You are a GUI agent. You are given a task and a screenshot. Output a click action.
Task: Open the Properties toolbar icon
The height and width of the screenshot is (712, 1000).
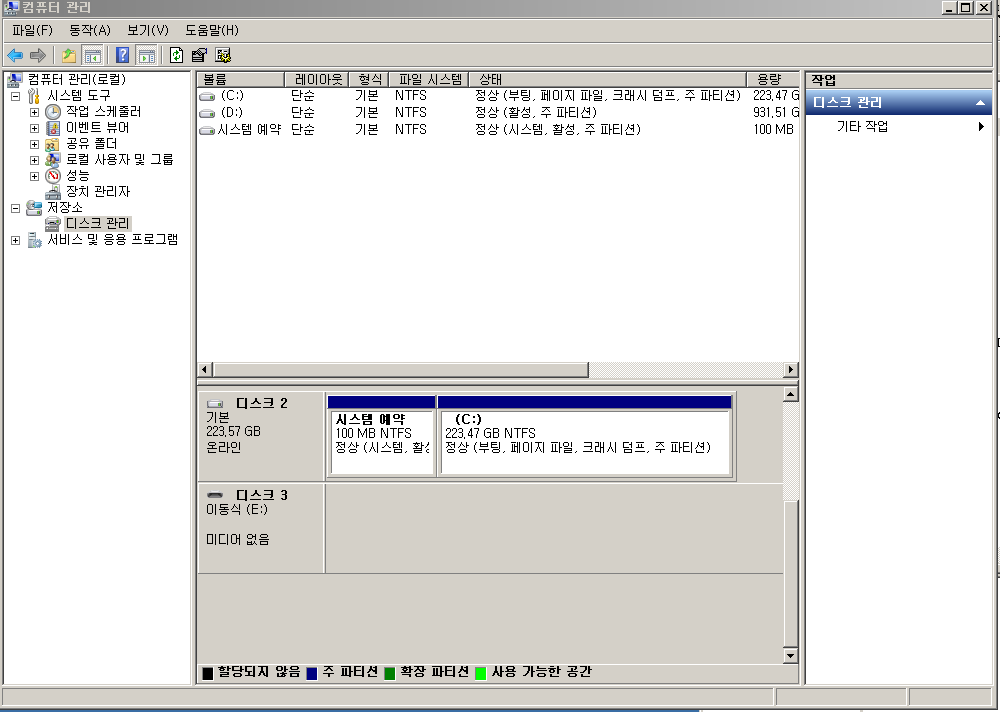pos(199,56)
